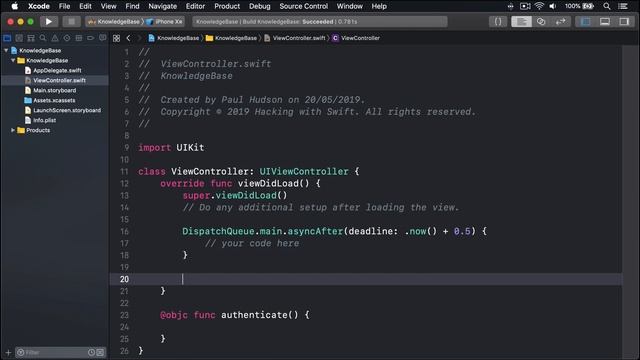Toggle the Inspectors panel visibility
This screenshot has width=640, height=360.
[x=624, y=22]
